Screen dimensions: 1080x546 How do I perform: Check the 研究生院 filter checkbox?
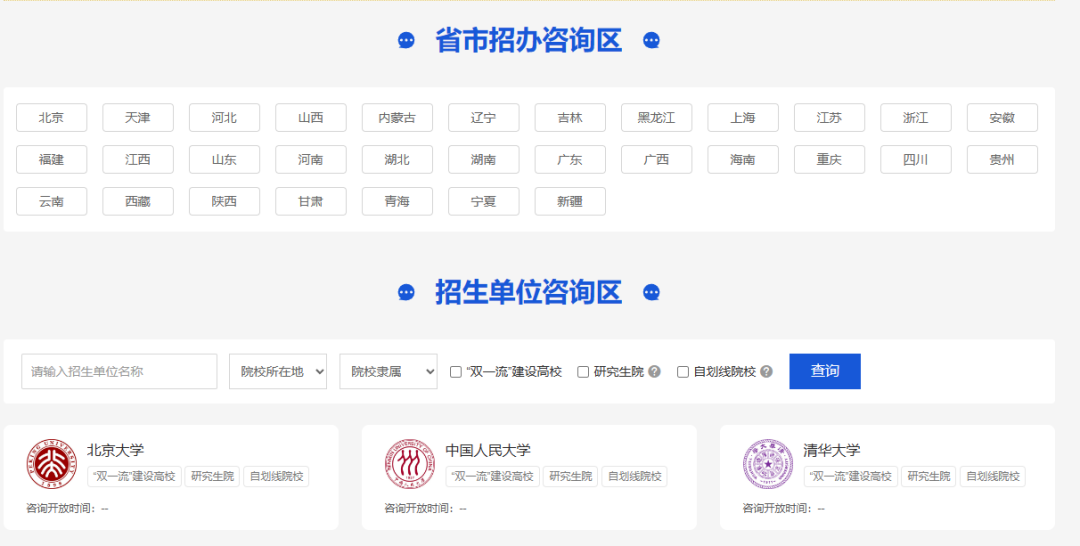(583, 372)
